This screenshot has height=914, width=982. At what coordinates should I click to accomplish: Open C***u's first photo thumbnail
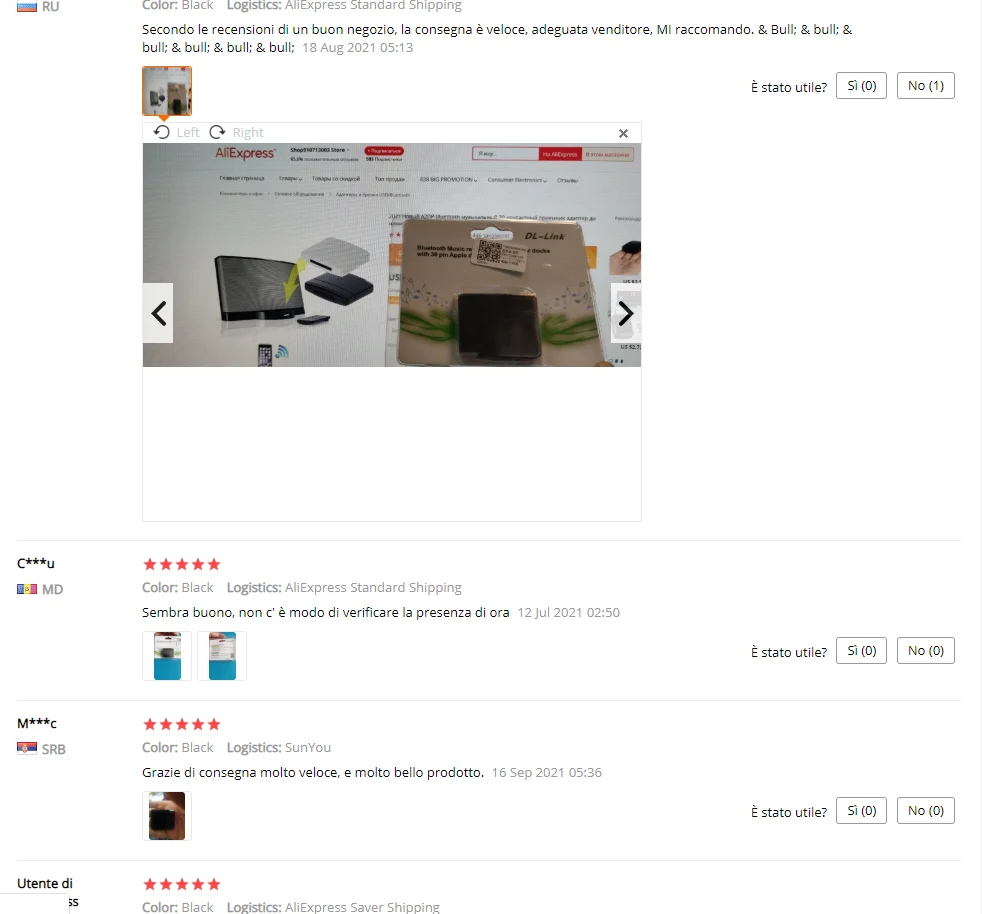coord(167,656)
